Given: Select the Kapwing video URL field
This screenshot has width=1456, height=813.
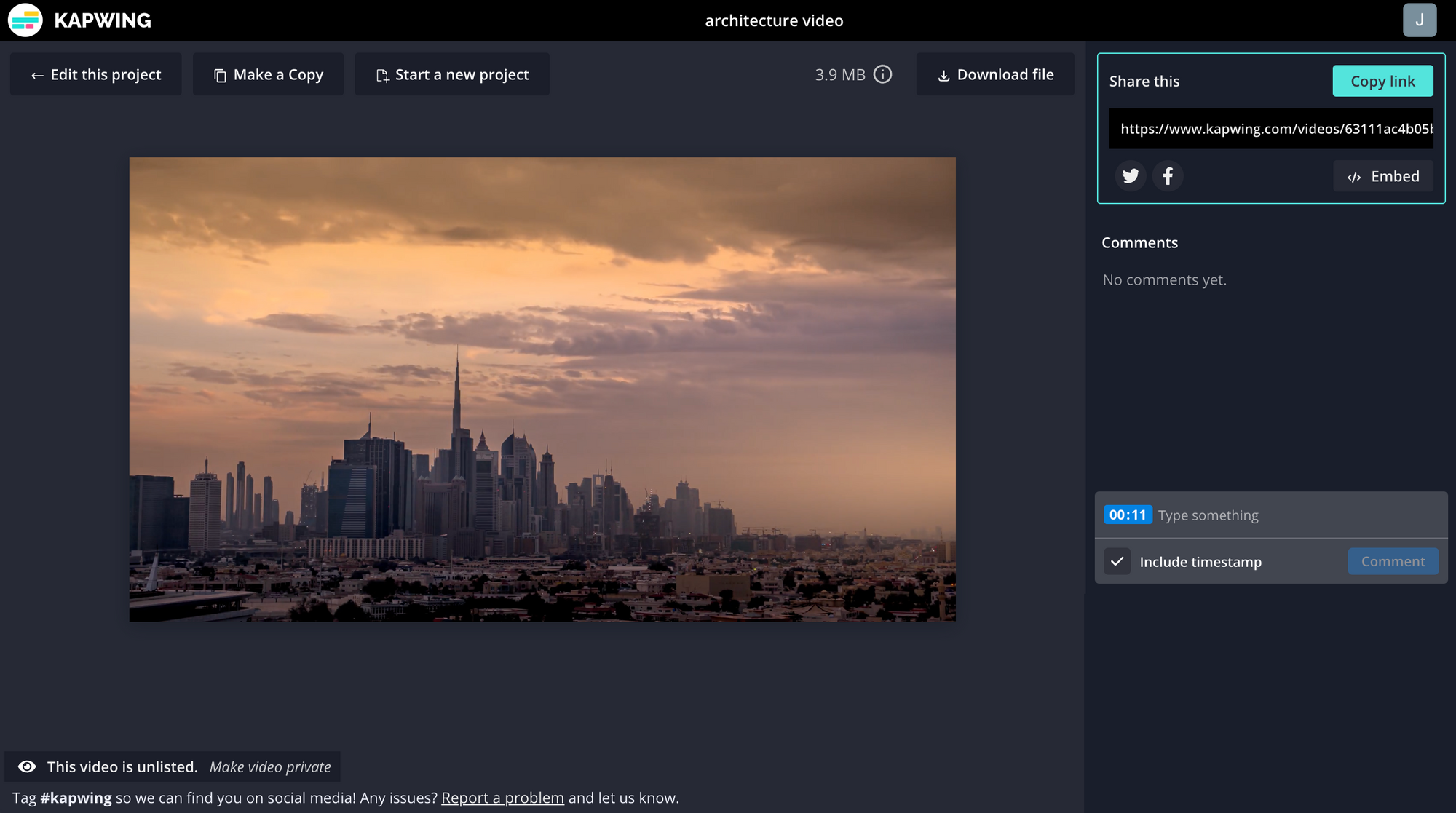Looking at the screenshot, I should tap(1270, 129).
